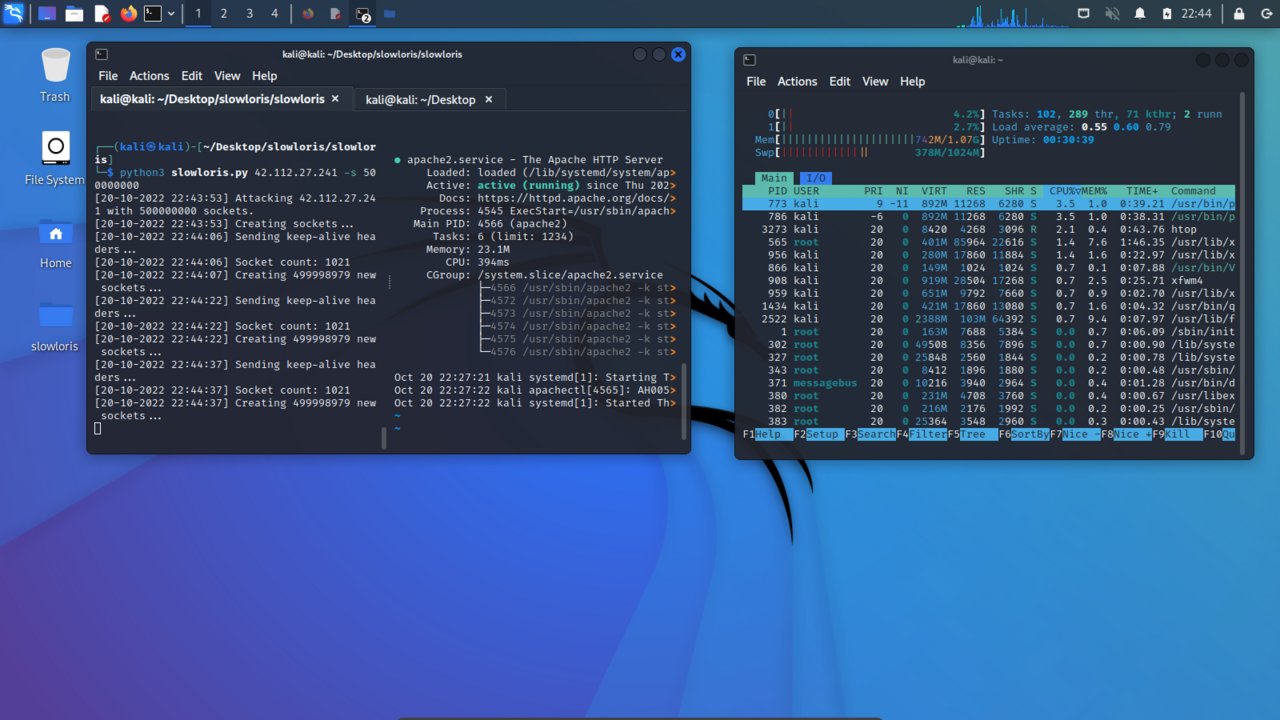
Task: Select the Firefox window in taskbar
Action: click(308, 14)
